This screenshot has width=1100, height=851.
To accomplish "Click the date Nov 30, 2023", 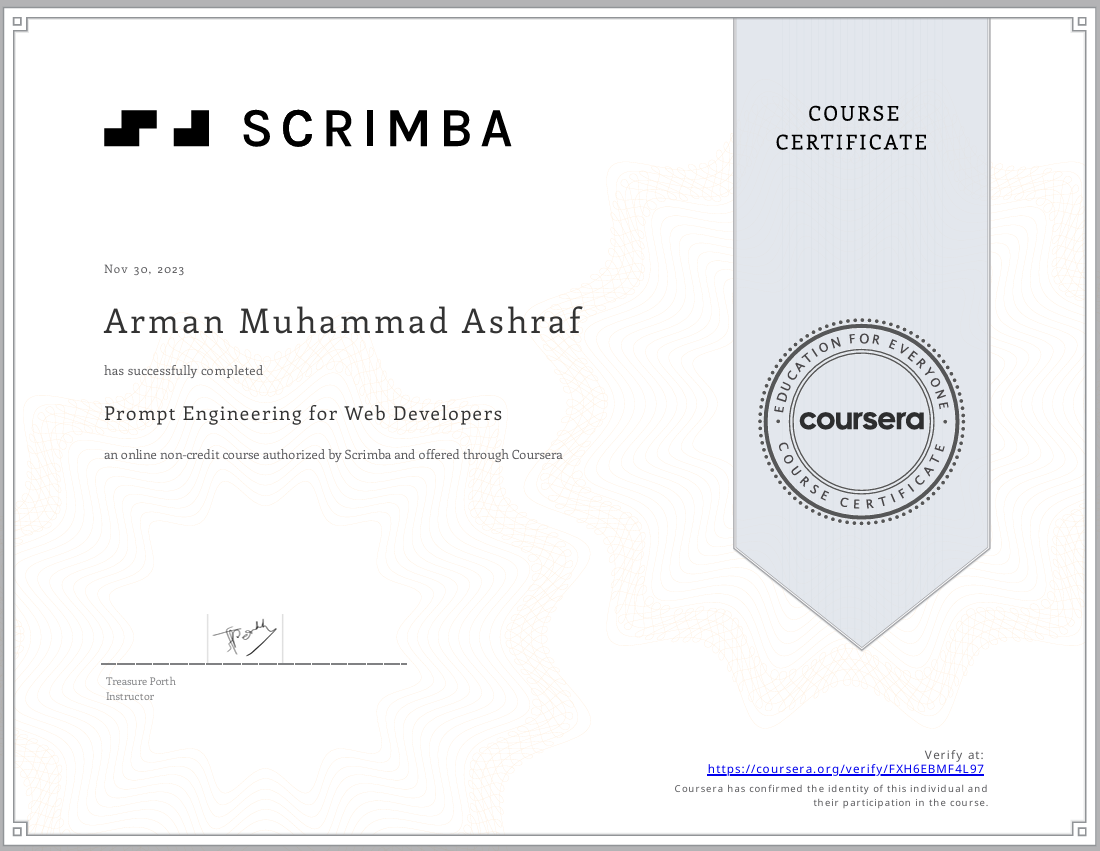I will [x=144, y=269].
